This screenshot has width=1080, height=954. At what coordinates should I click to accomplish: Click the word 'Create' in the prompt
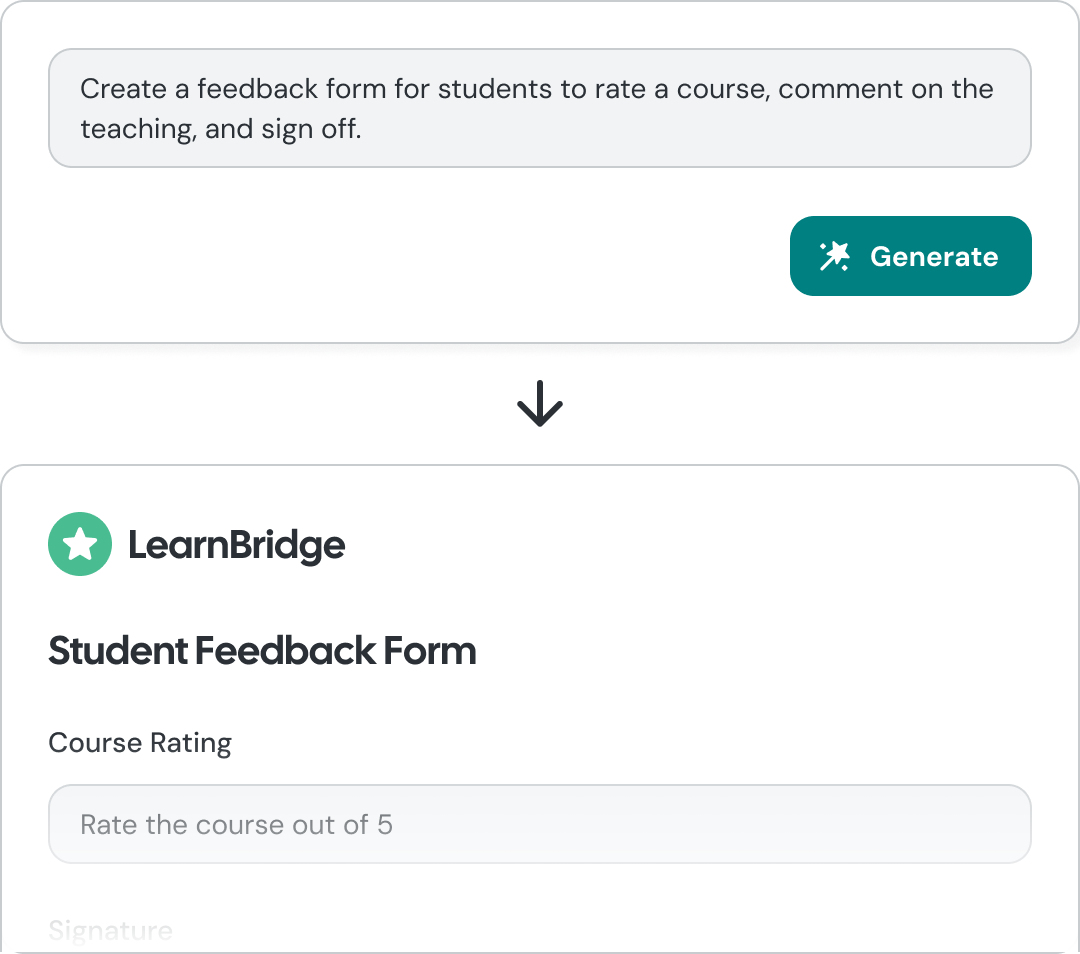123,89
